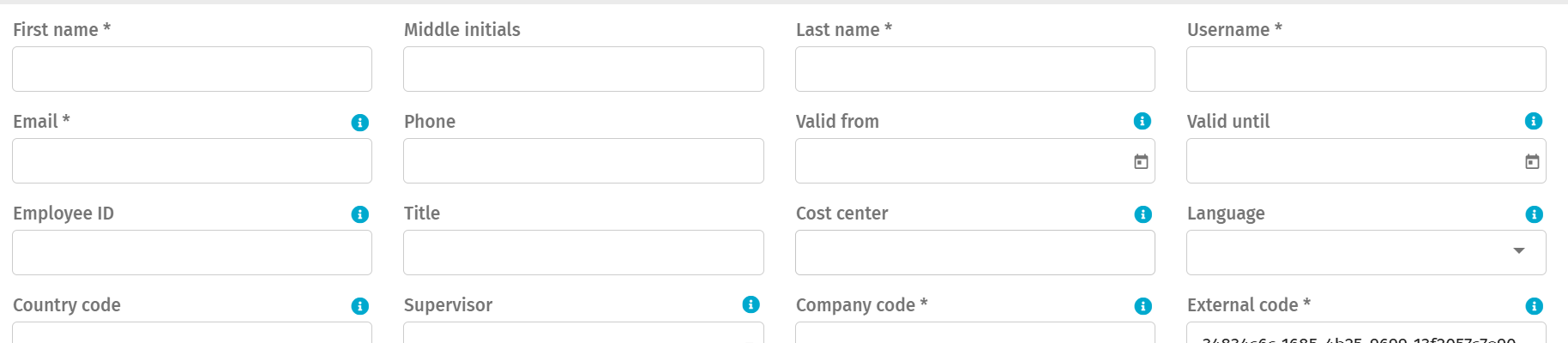Open the Valid until calendar picker
This screenshot has width=1568, height=343.
coord(1532,161)
